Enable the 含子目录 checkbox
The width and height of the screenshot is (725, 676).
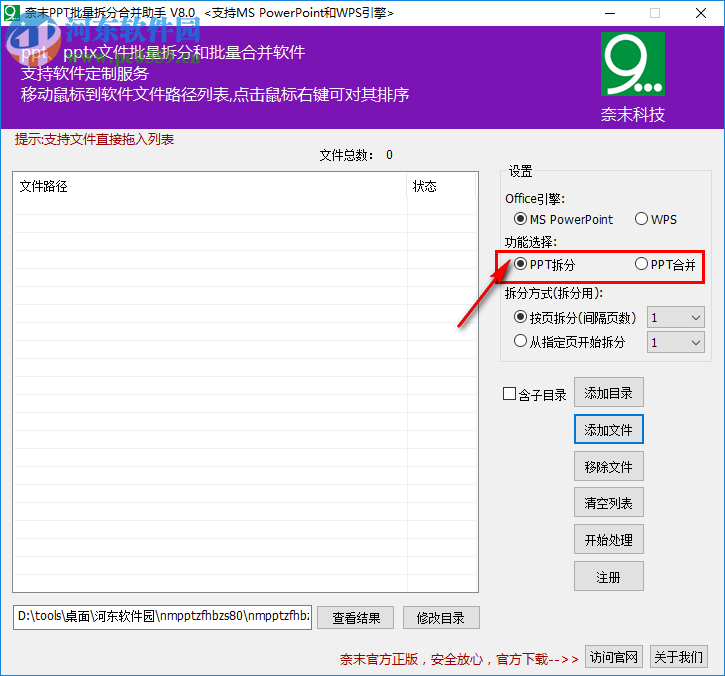point(534,394)
